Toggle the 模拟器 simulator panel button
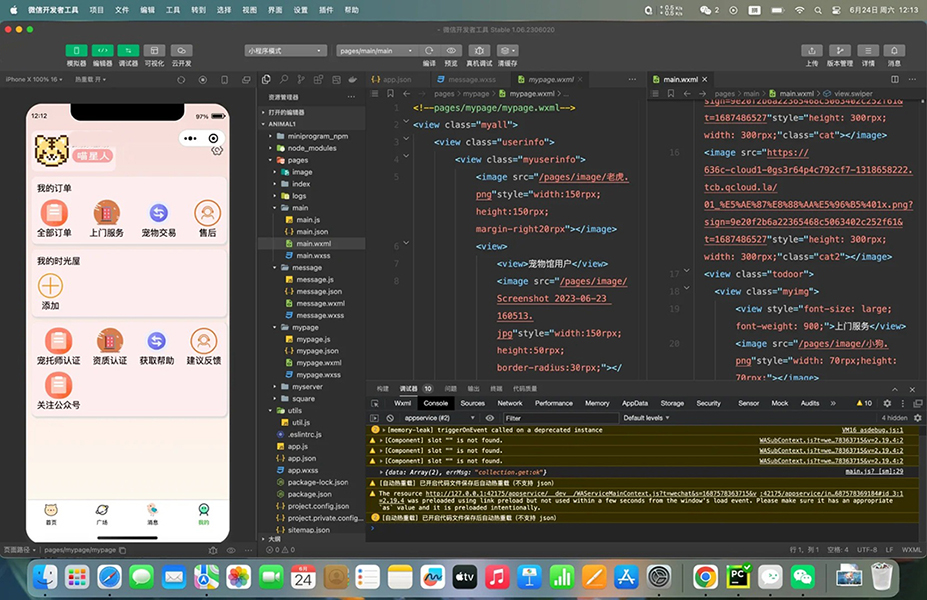Screen dimensions: 927x600 click(x=76, y=50)
